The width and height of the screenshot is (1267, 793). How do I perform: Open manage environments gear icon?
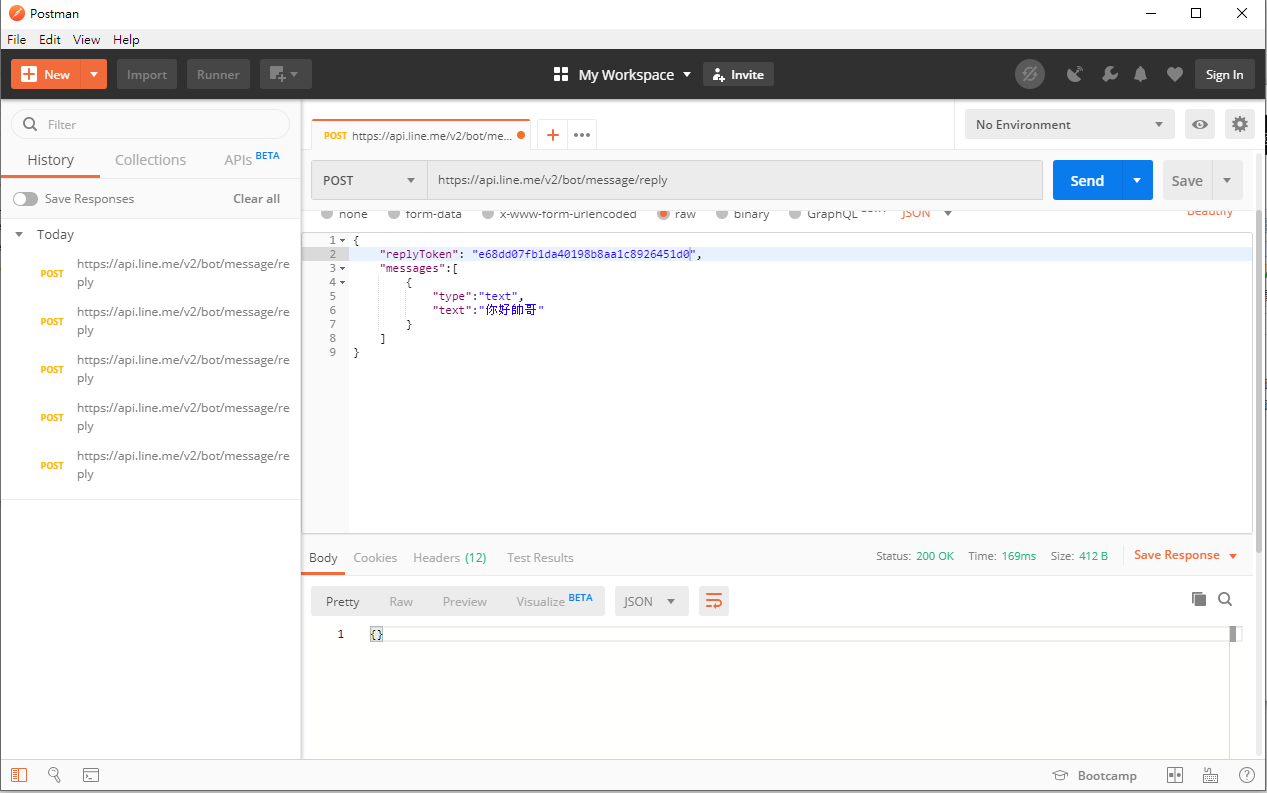pyautogui.click(x=1240, y=125)
